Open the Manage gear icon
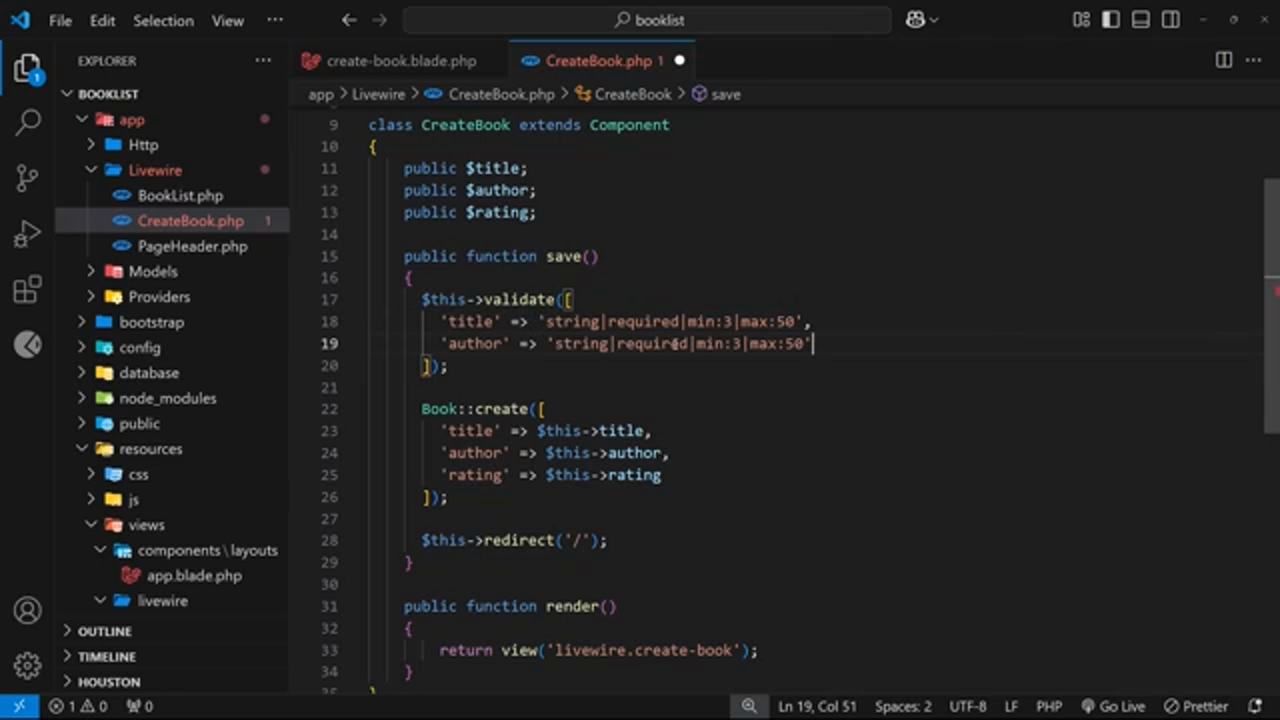This screenshot has height=720, width=1280. pyautogui.click(x=28, y=665)
